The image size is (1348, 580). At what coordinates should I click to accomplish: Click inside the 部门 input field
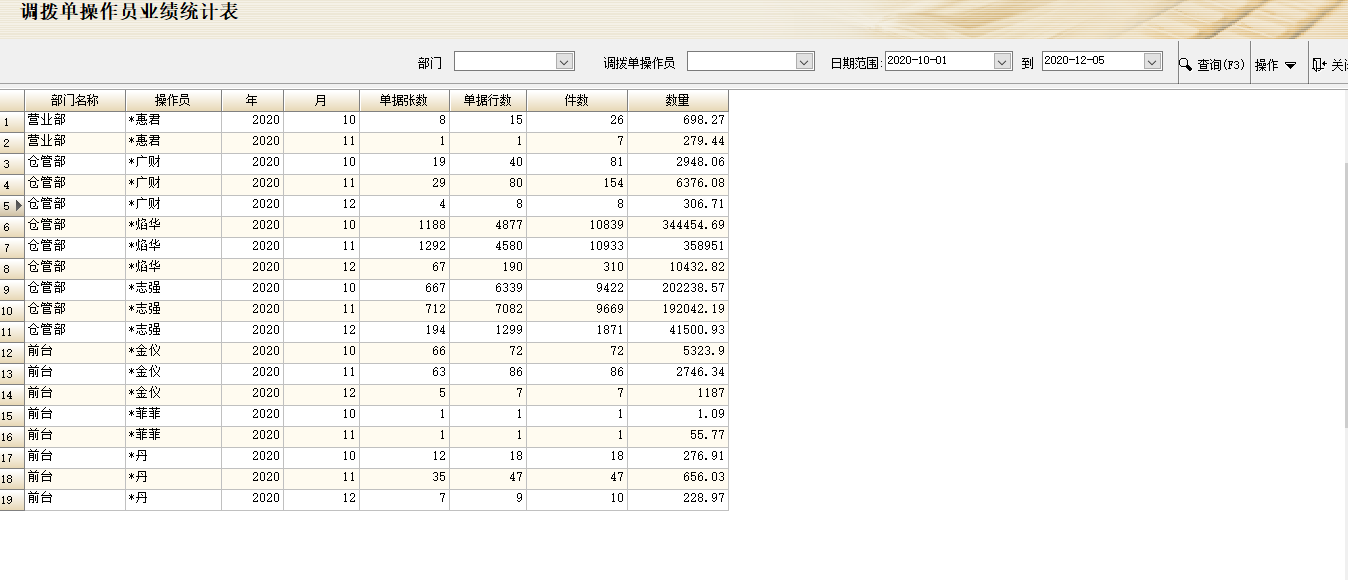point(505,62)
